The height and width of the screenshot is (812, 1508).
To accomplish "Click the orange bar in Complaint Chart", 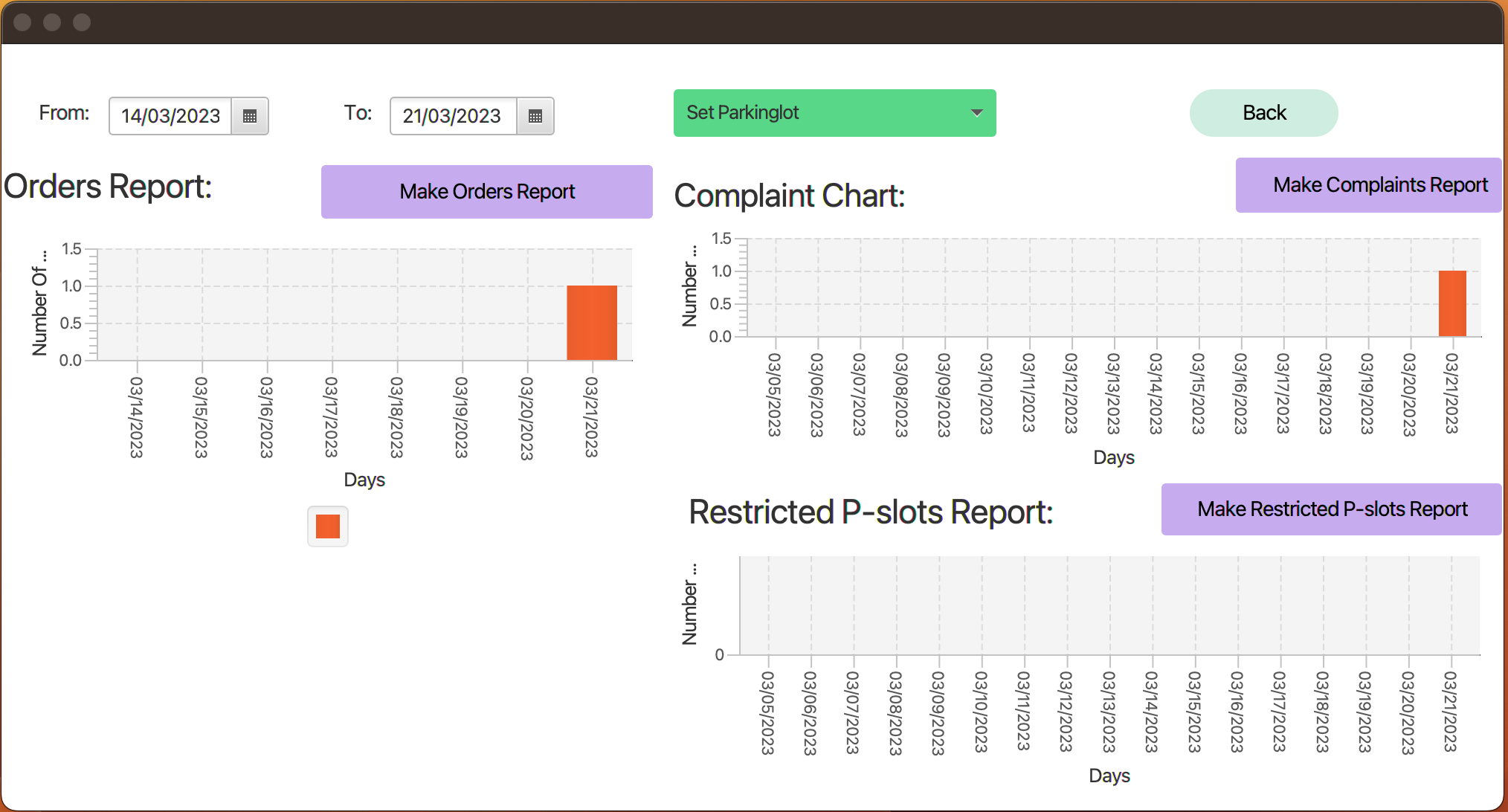I will [1452, 303].
